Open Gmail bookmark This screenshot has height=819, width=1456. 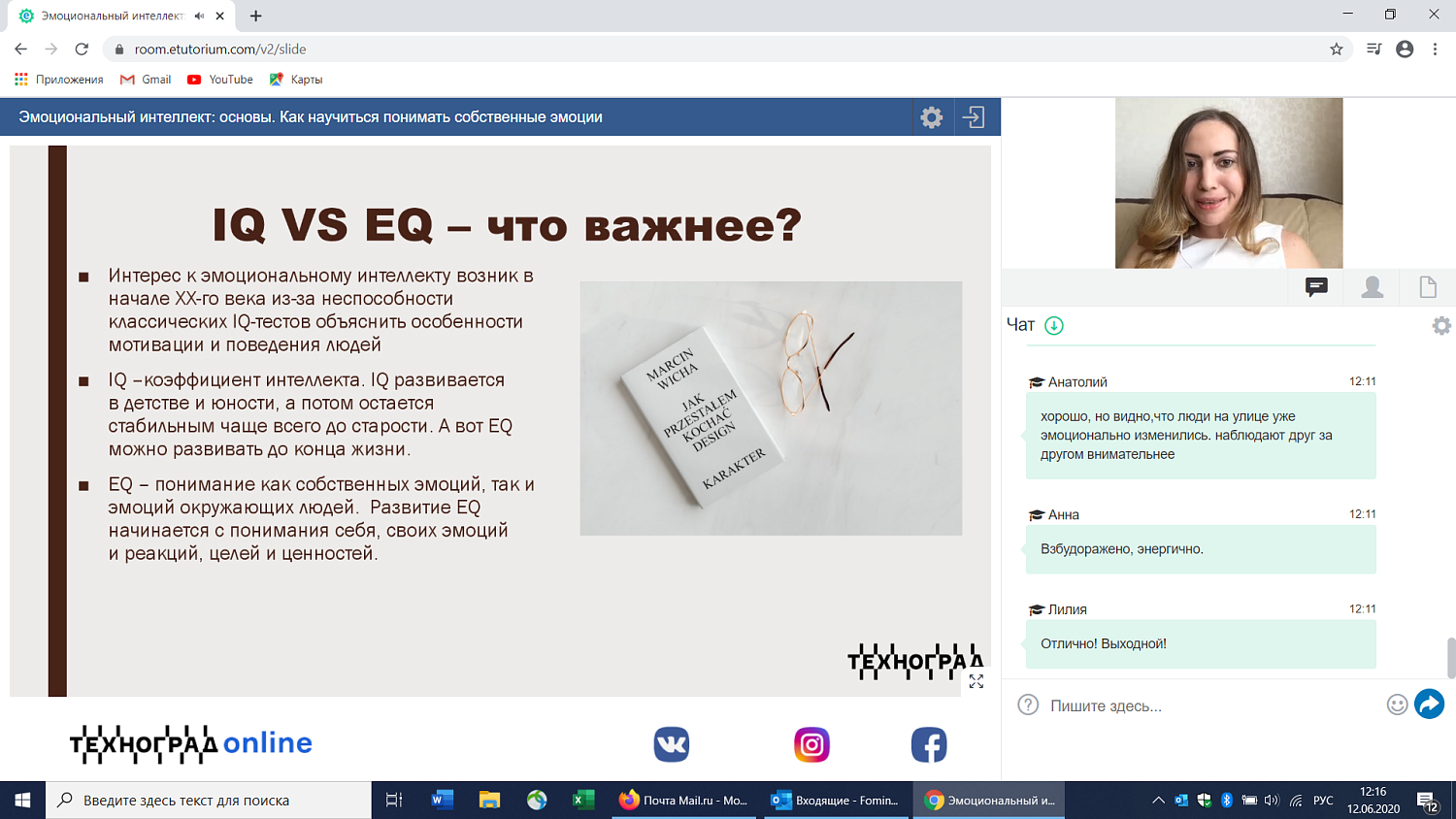pos(146,80)
